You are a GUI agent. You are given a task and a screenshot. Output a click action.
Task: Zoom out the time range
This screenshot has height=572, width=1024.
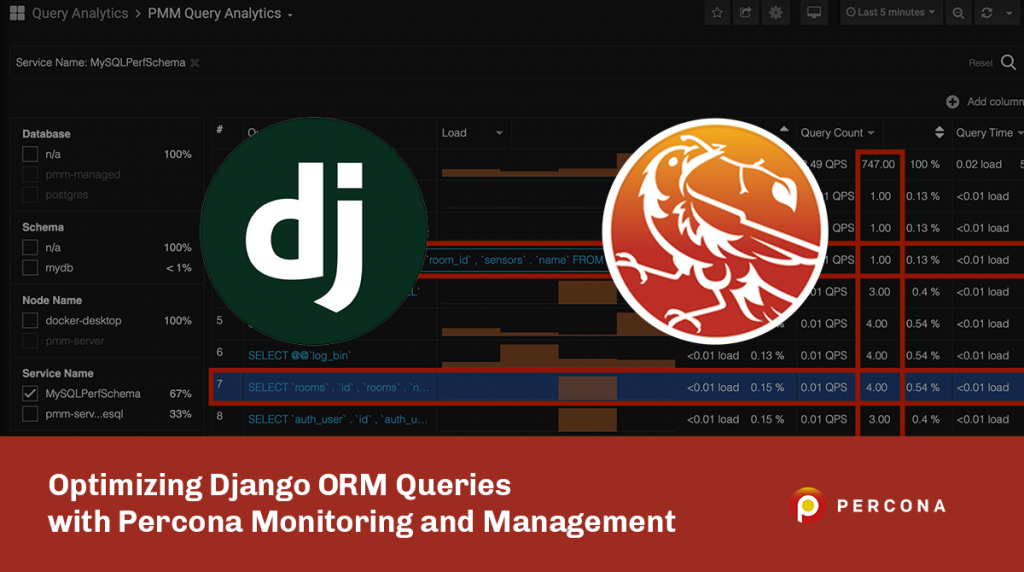958,13
